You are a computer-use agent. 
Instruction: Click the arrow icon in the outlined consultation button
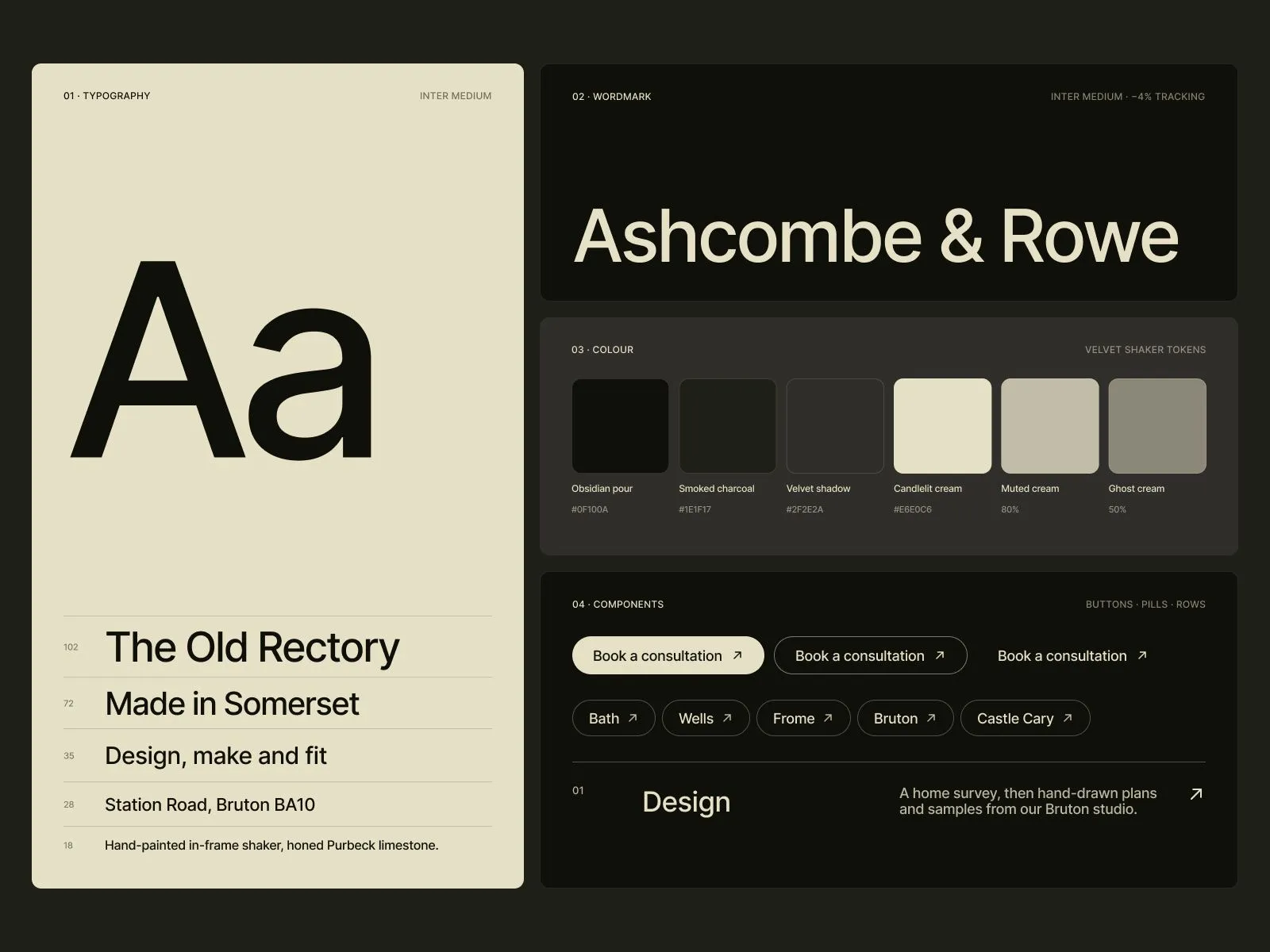pos(940,655)
